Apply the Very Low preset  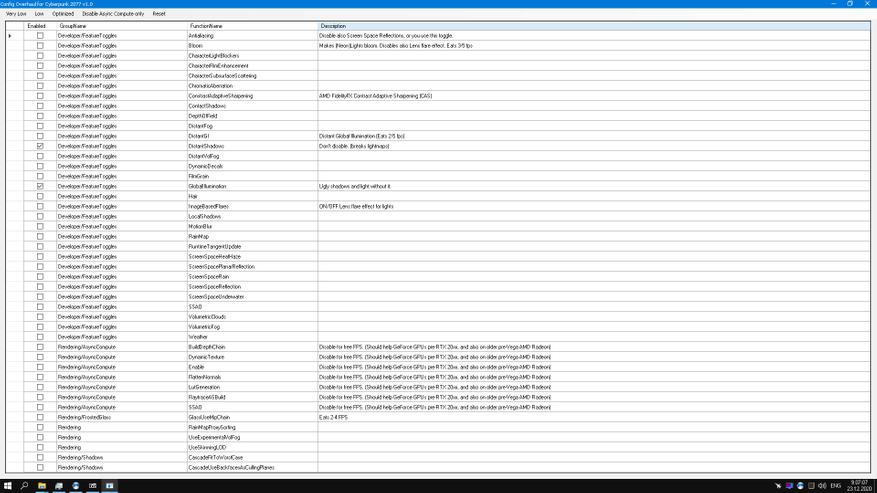pos(16,14)
